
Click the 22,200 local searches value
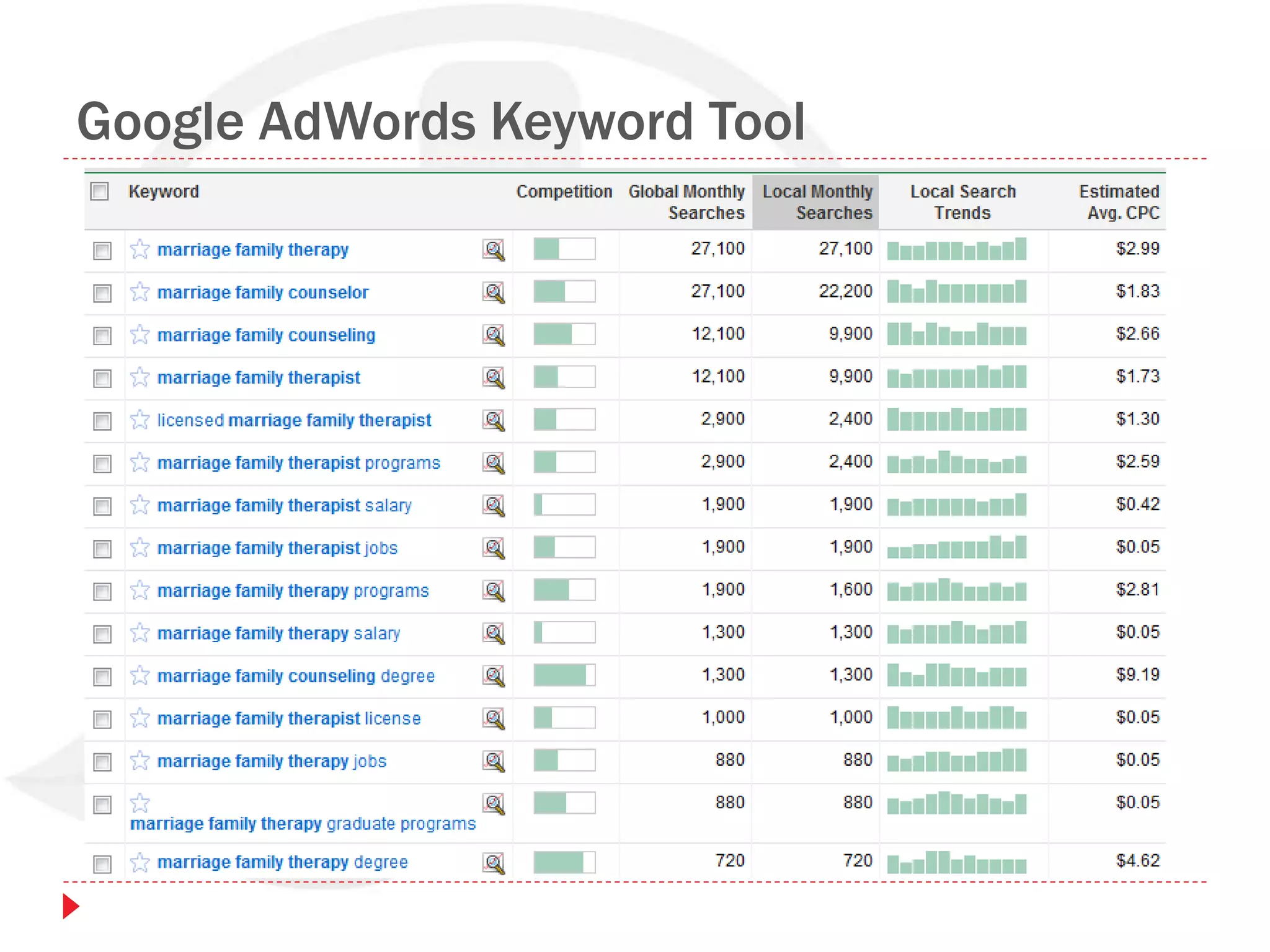click(846, 291)
